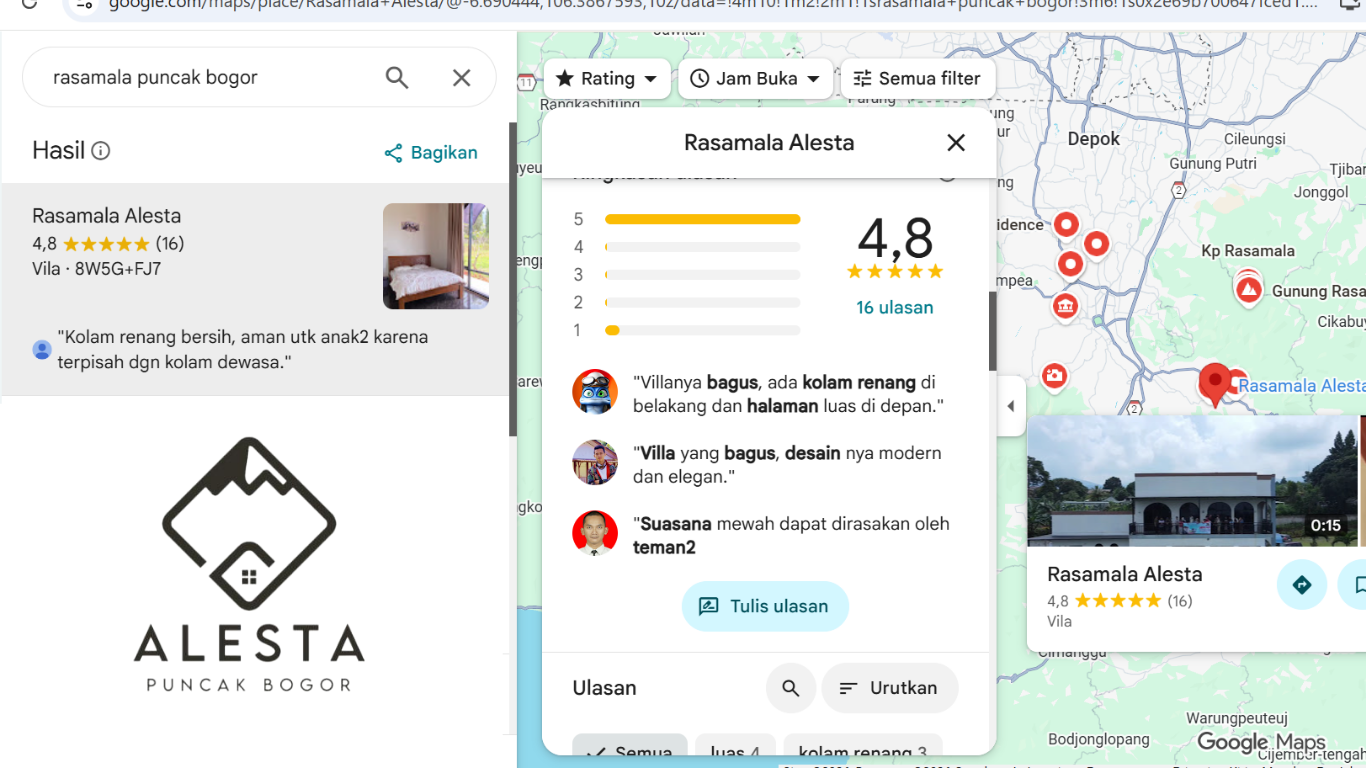
Task: Click the search magnifier in search box
Action: [397, 78]
